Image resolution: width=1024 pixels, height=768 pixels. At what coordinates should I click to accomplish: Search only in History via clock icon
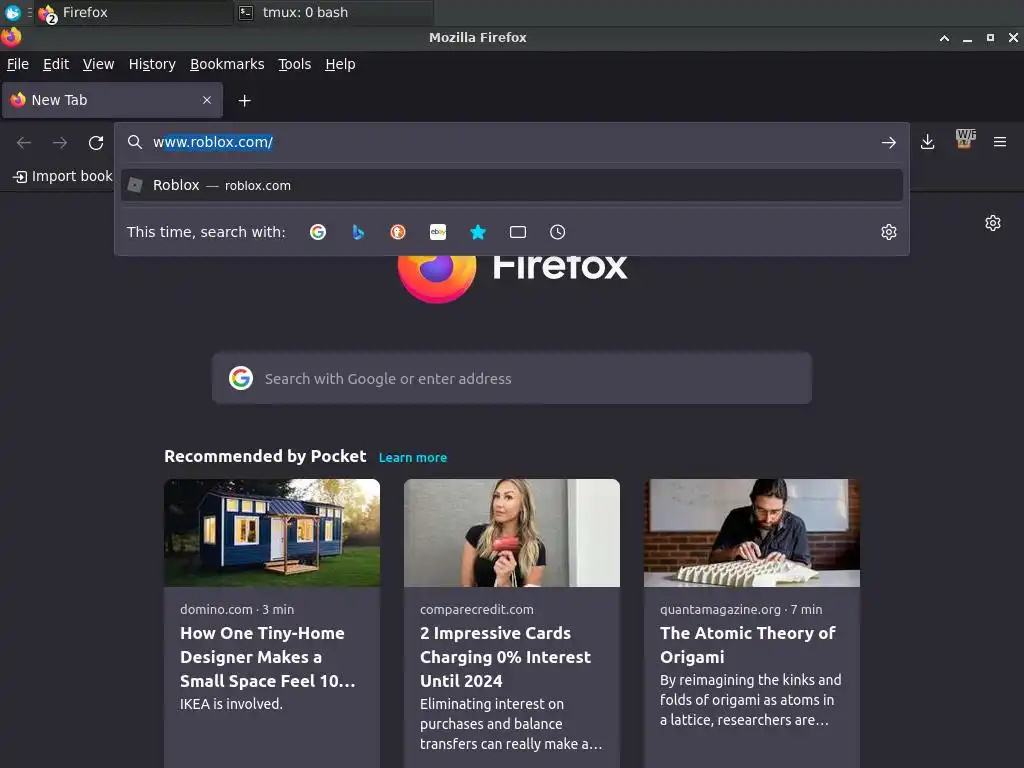tap(558, 232)
